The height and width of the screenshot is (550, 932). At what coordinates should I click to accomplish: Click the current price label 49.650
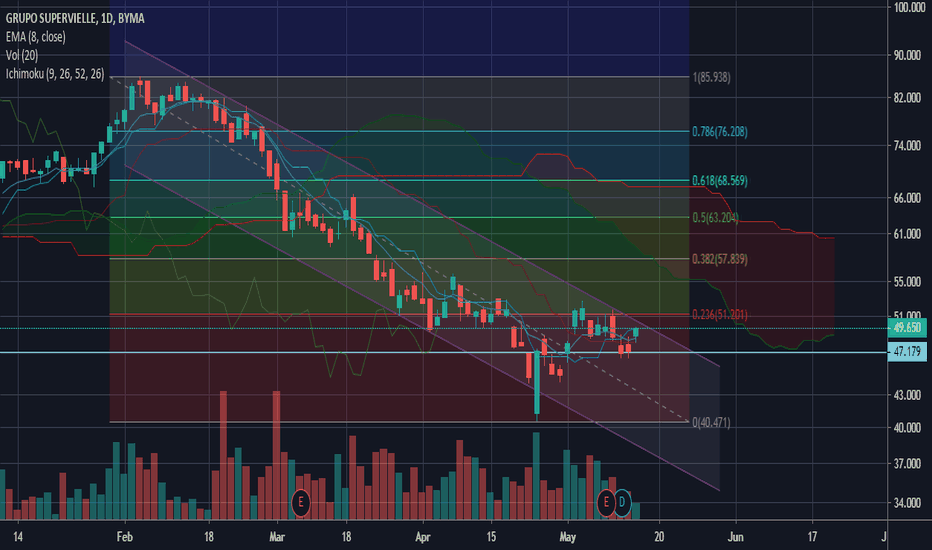[x=907, y=328]
